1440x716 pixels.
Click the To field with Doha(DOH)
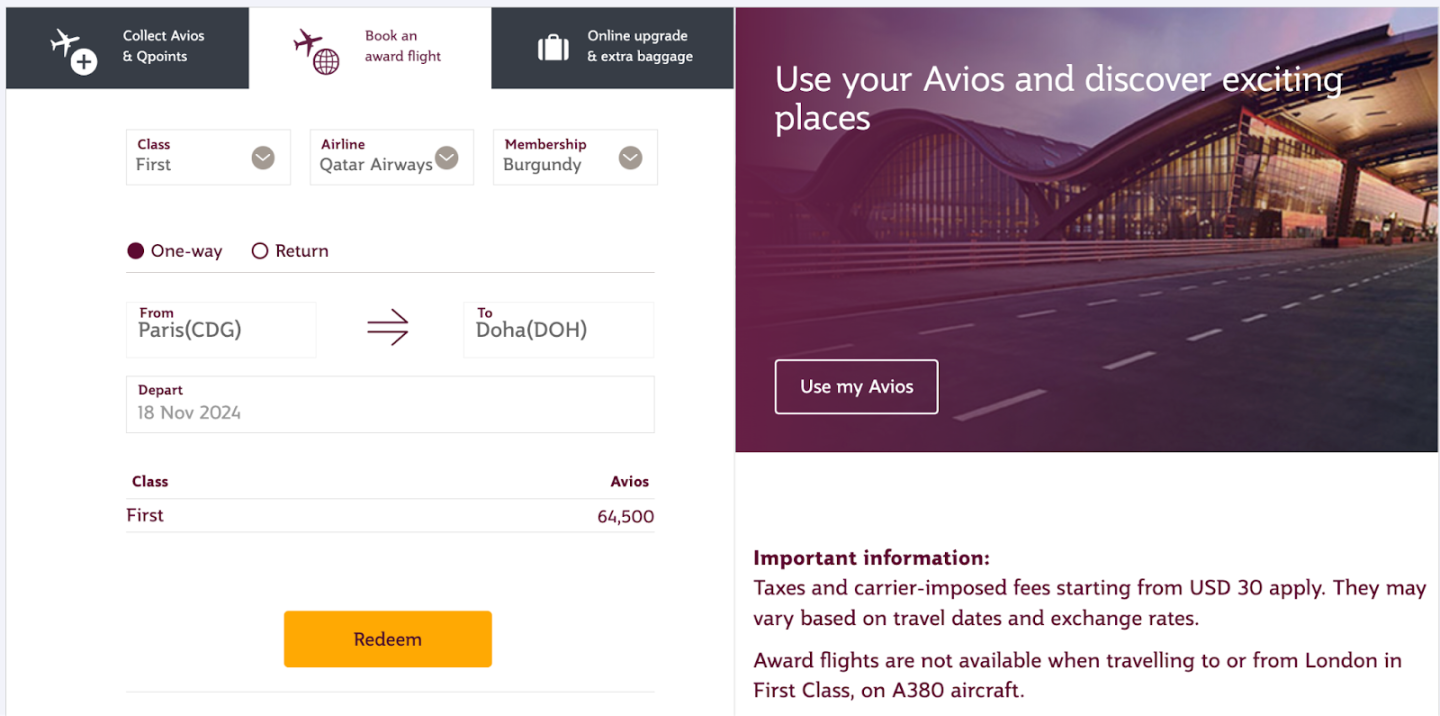(558, 329)
